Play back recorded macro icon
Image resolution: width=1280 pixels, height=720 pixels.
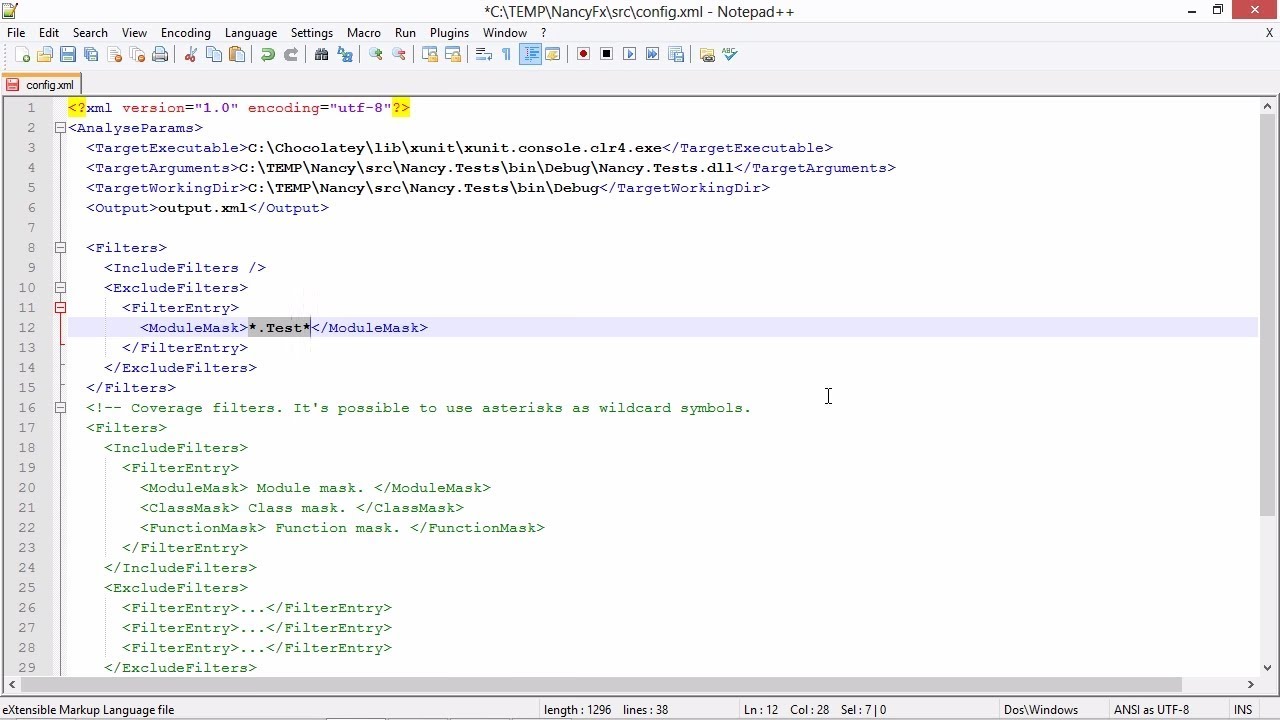point(629,55)
